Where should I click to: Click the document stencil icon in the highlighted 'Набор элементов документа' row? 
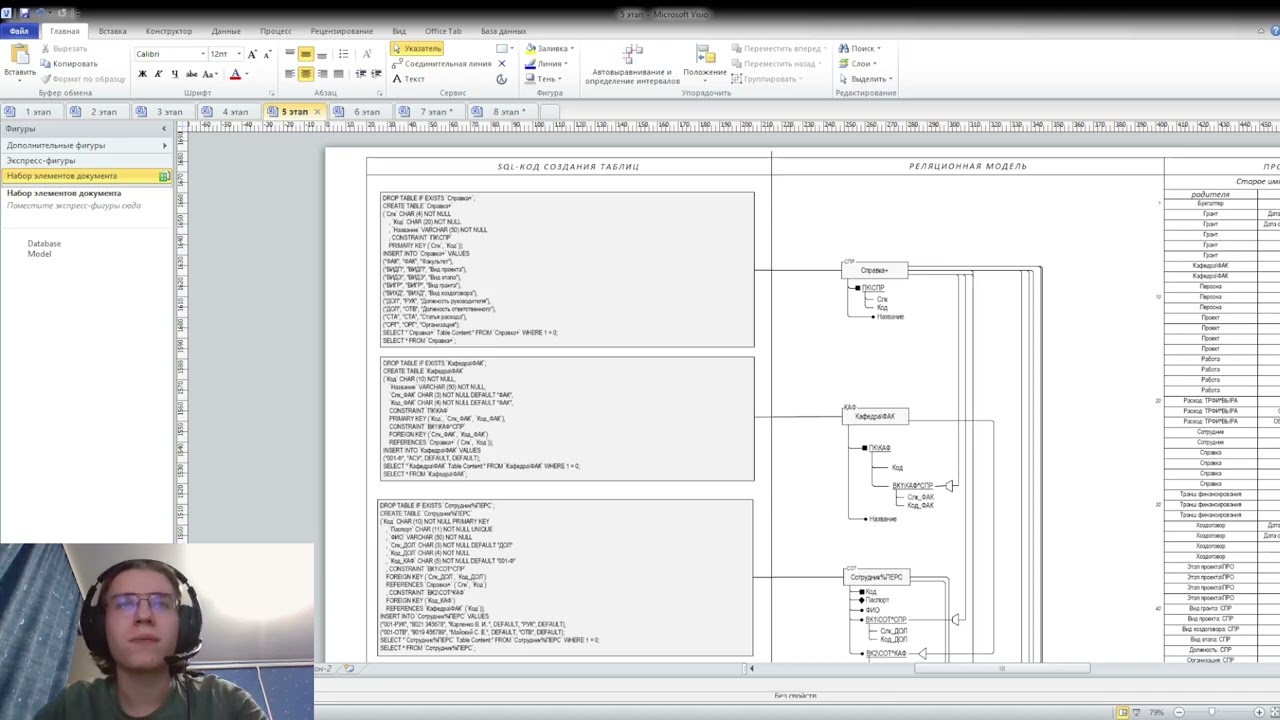(164, 176)
